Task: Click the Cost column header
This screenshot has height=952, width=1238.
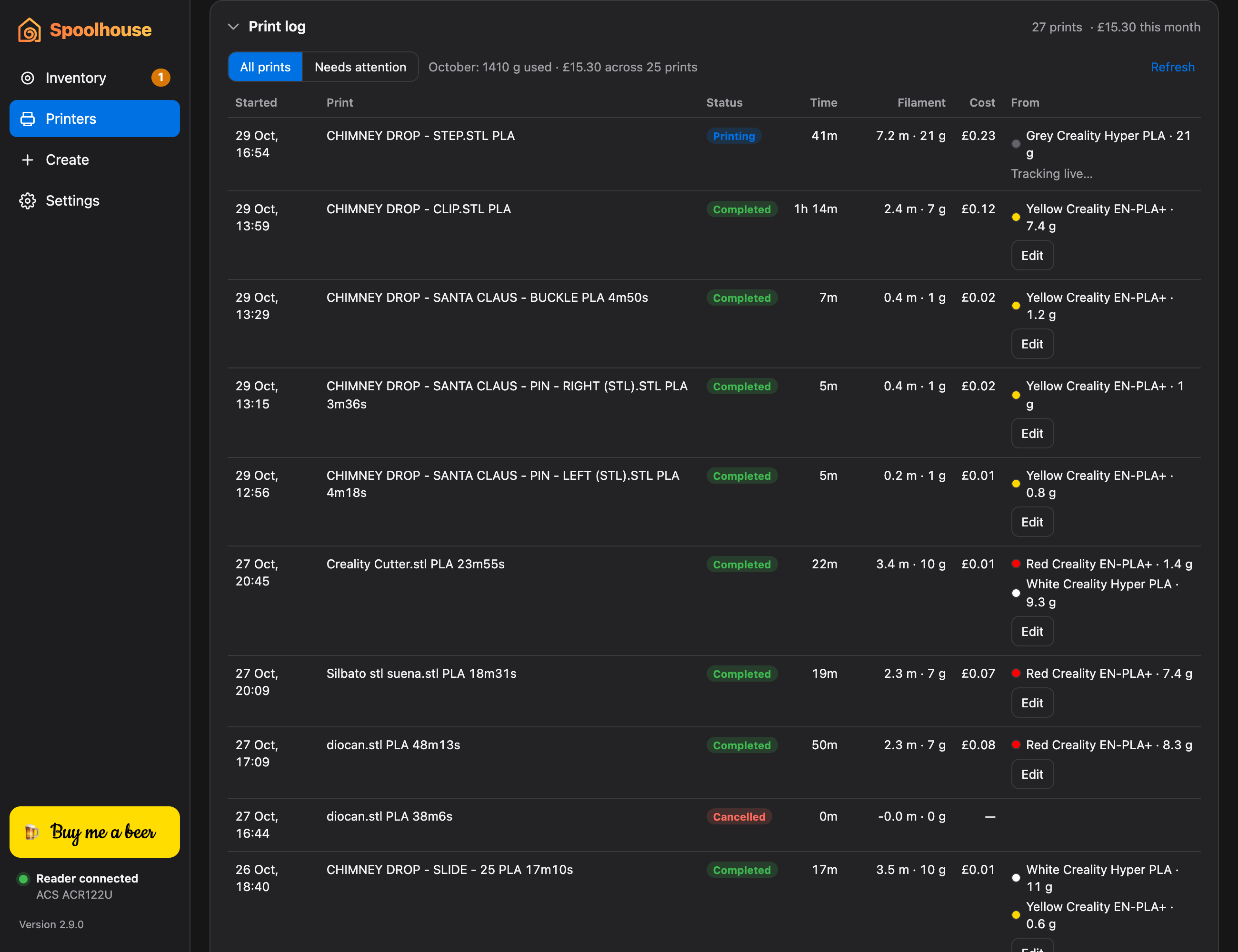Action: tap(982, 102)
